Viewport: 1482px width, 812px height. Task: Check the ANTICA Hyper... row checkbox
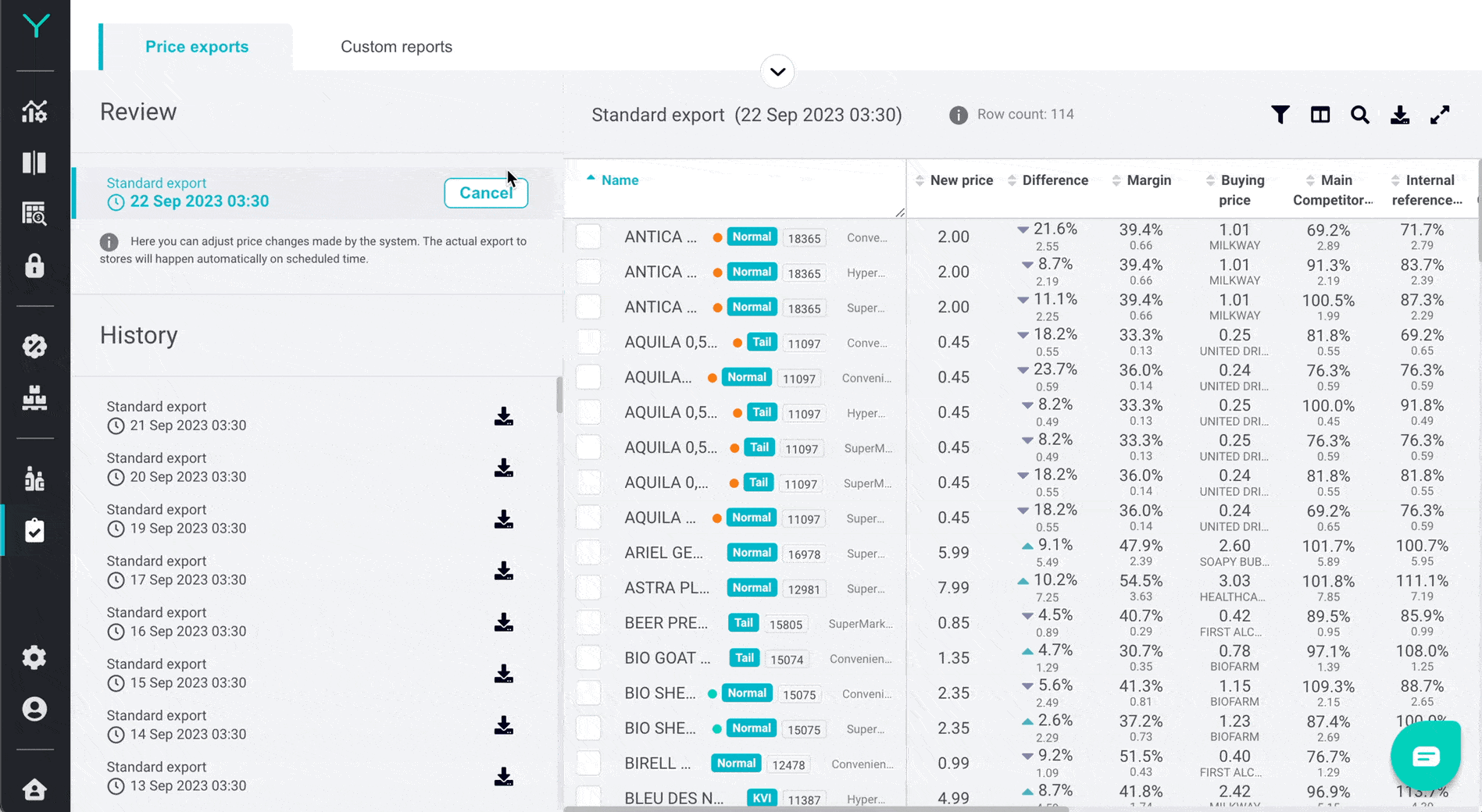click(588, 272)
